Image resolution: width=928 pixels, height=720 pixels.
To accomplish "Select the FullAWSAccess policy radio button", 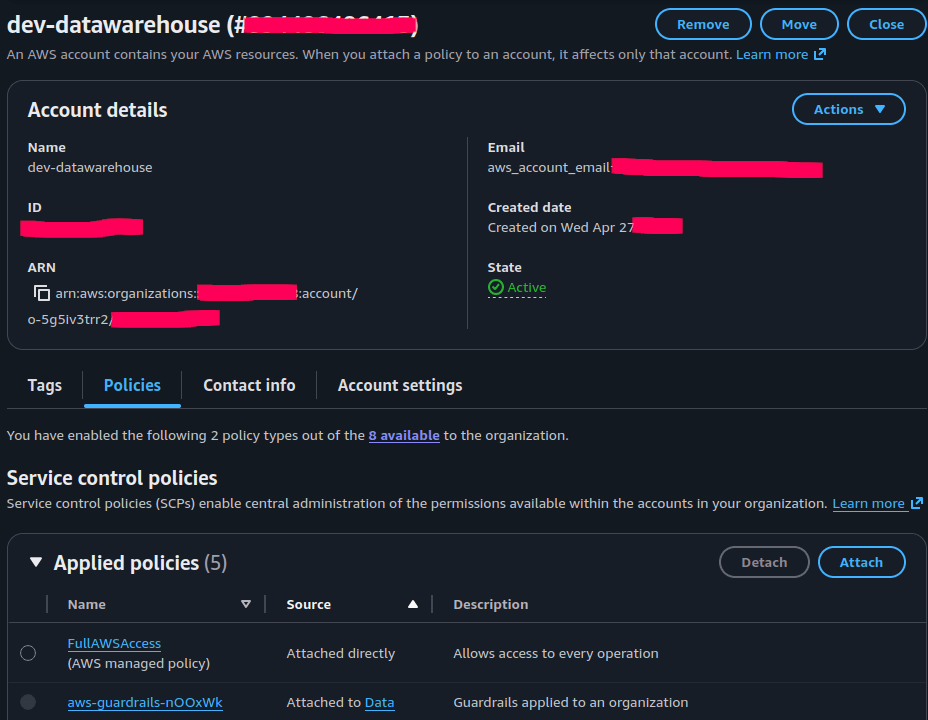I will [28, 653].
